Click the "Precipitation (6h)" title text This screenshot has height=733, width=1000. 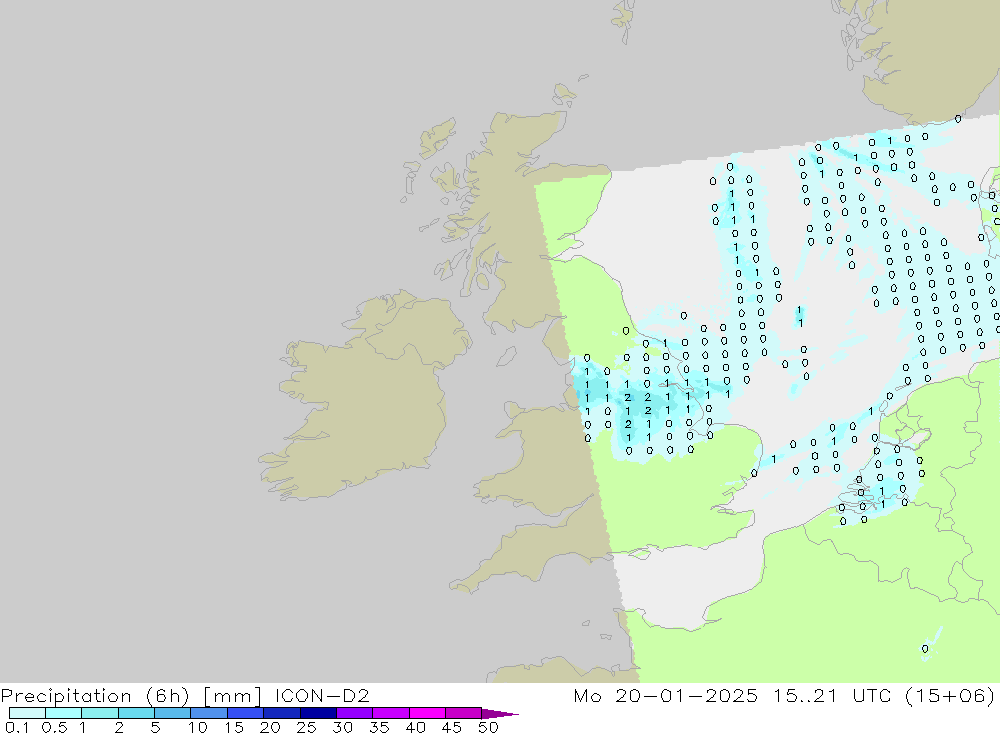tap(95, 695)
